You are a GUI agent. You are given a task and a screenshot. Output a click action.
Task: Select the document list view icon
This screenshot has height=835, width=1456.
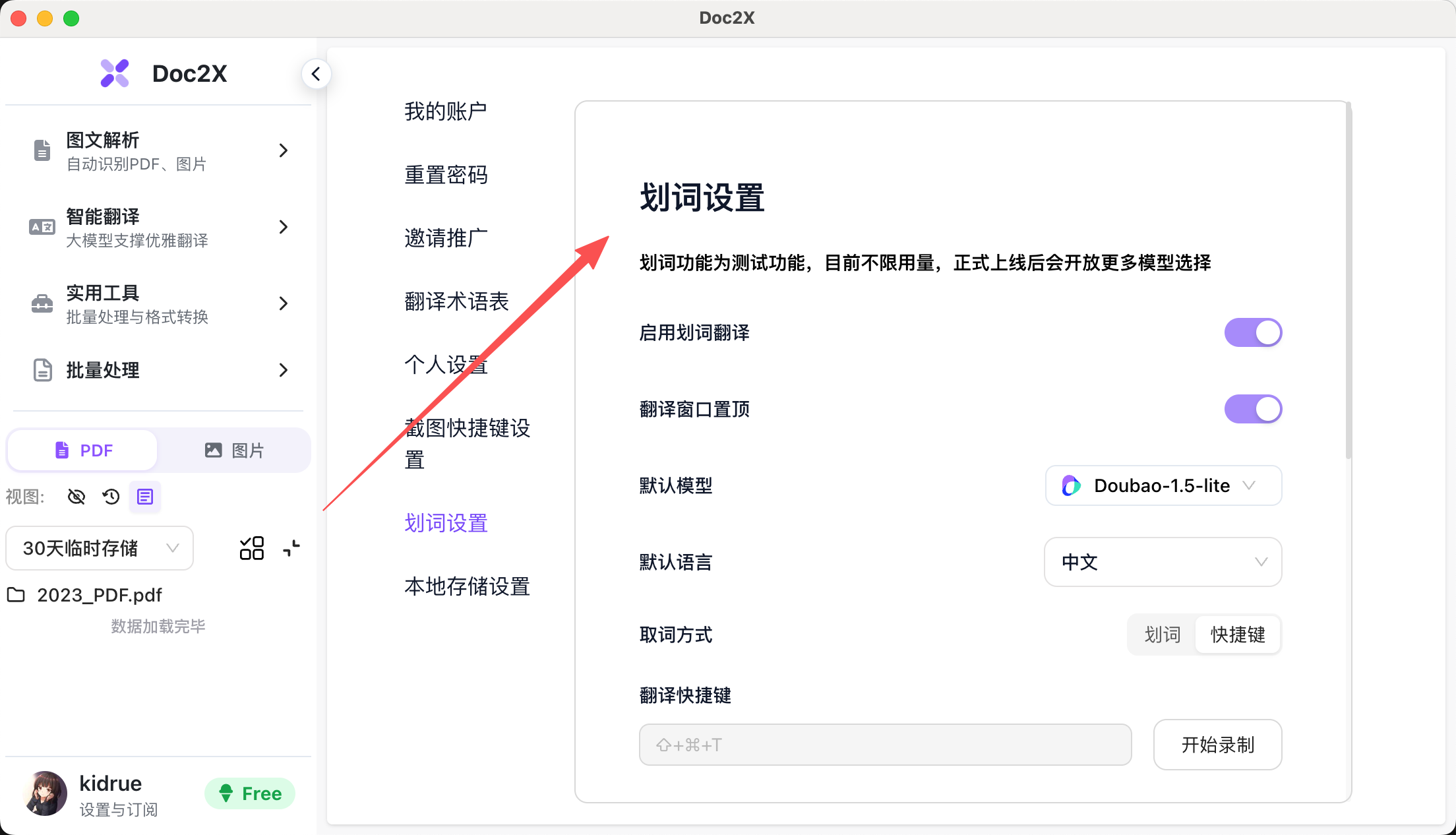coord(144,497)
